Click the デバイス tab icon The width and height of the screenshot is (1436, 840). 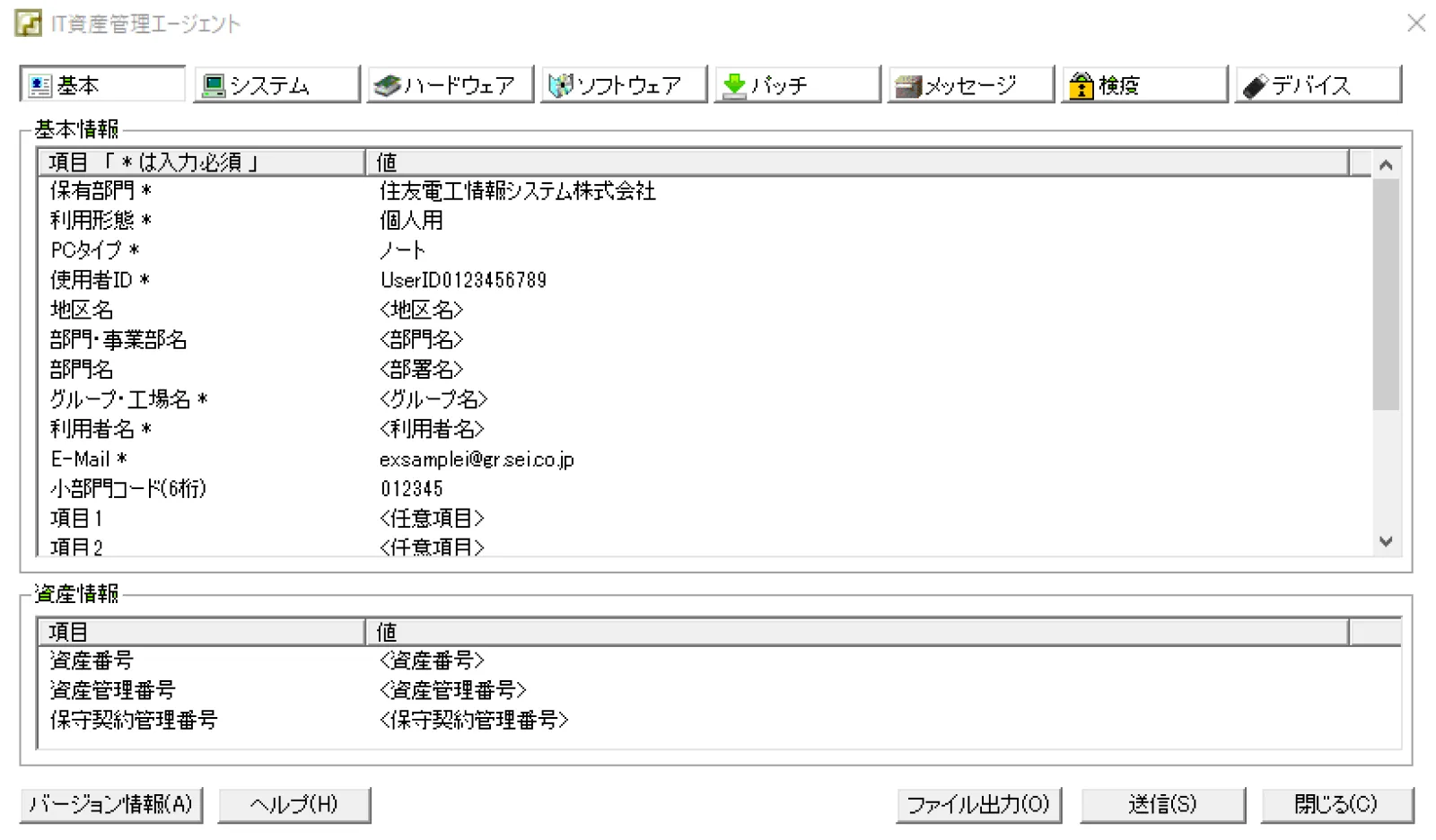pyautogui.click(x=1255, y=85)
